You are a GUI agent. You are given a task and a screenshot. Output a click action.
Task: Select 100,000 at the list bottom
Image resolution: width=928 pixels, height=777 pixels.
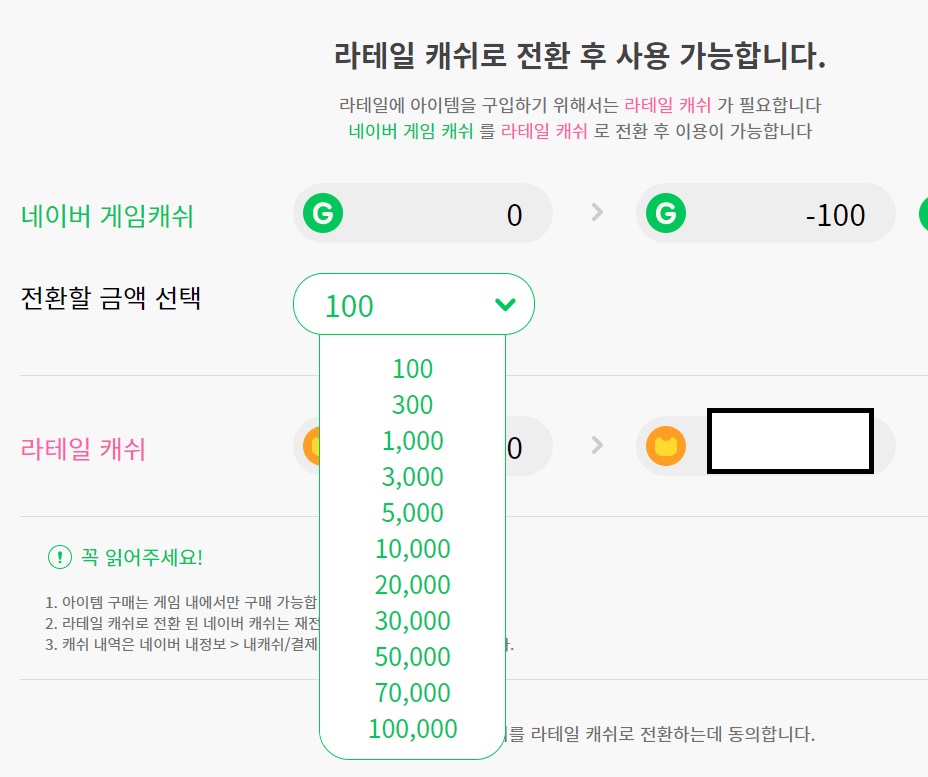(x=412, y=729)
